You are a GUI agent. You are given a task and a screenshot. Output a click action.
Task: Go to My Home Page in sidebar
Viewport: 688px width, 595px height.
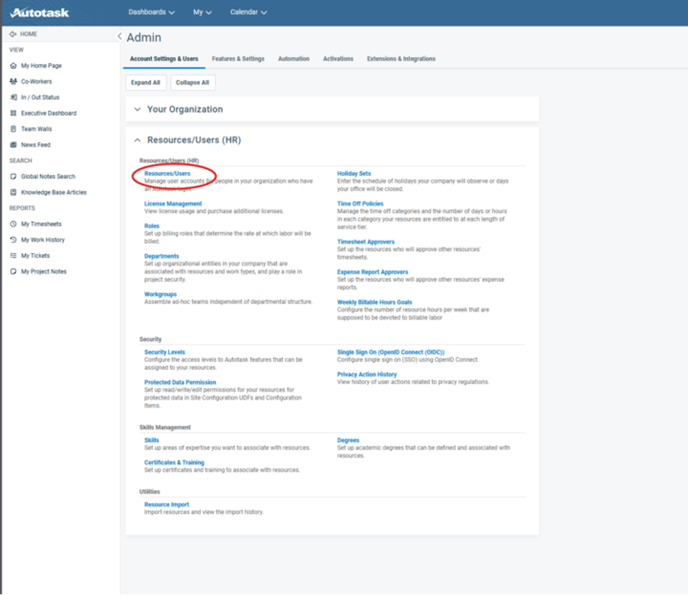pyautogui.click(x=41, y=66)
